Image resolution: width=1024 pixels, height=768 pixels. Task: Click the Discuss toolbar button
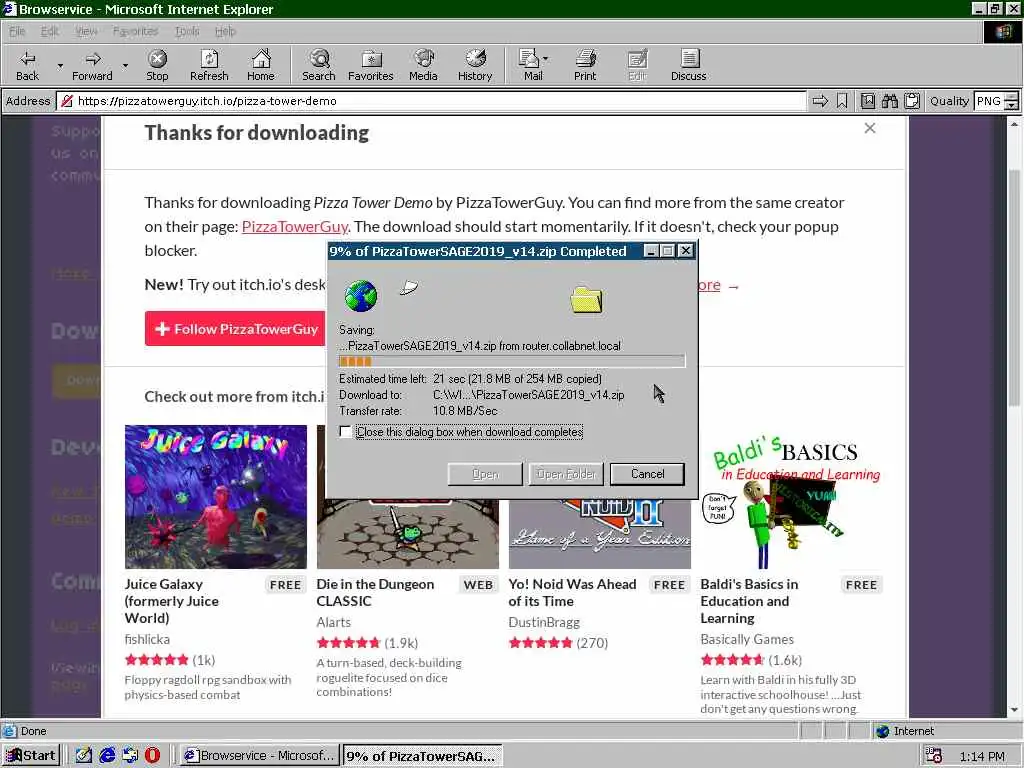coord(688,65)
